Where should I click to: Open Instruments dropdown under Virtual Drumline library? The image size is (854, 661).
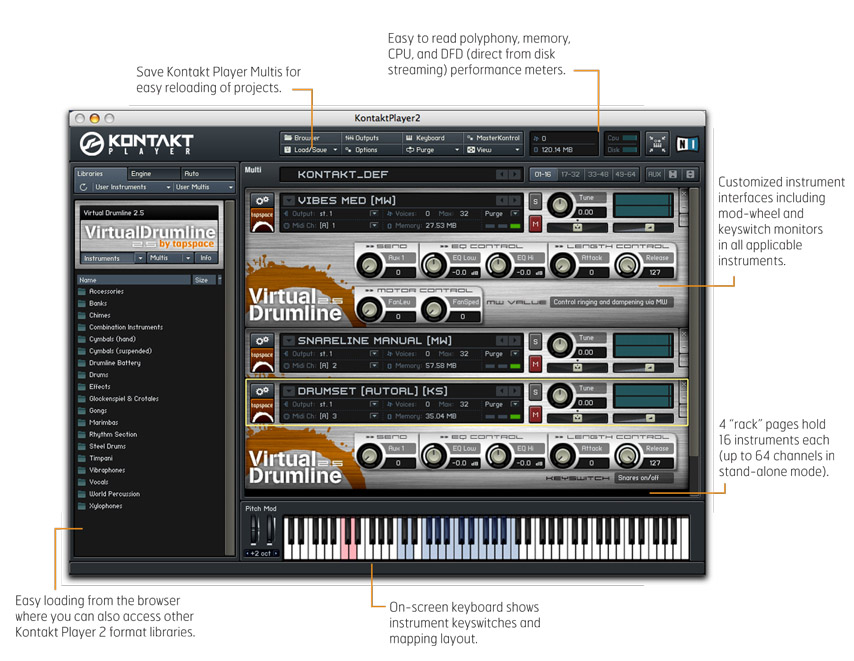pyautogui.click(x=113, y=258)
